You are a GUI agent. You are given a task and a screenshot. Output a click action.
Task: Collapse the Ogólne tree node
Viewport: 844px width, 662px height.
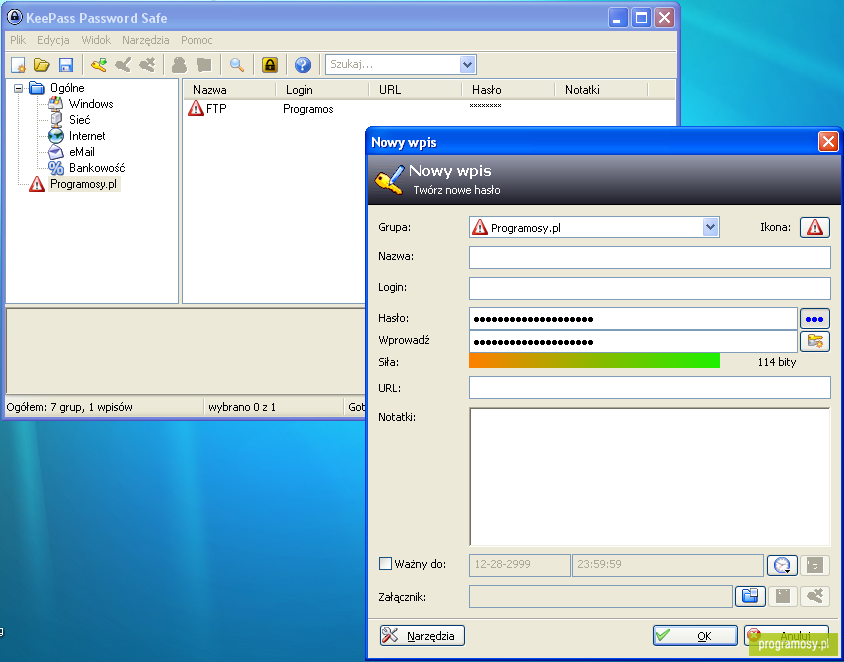[19, 88]
